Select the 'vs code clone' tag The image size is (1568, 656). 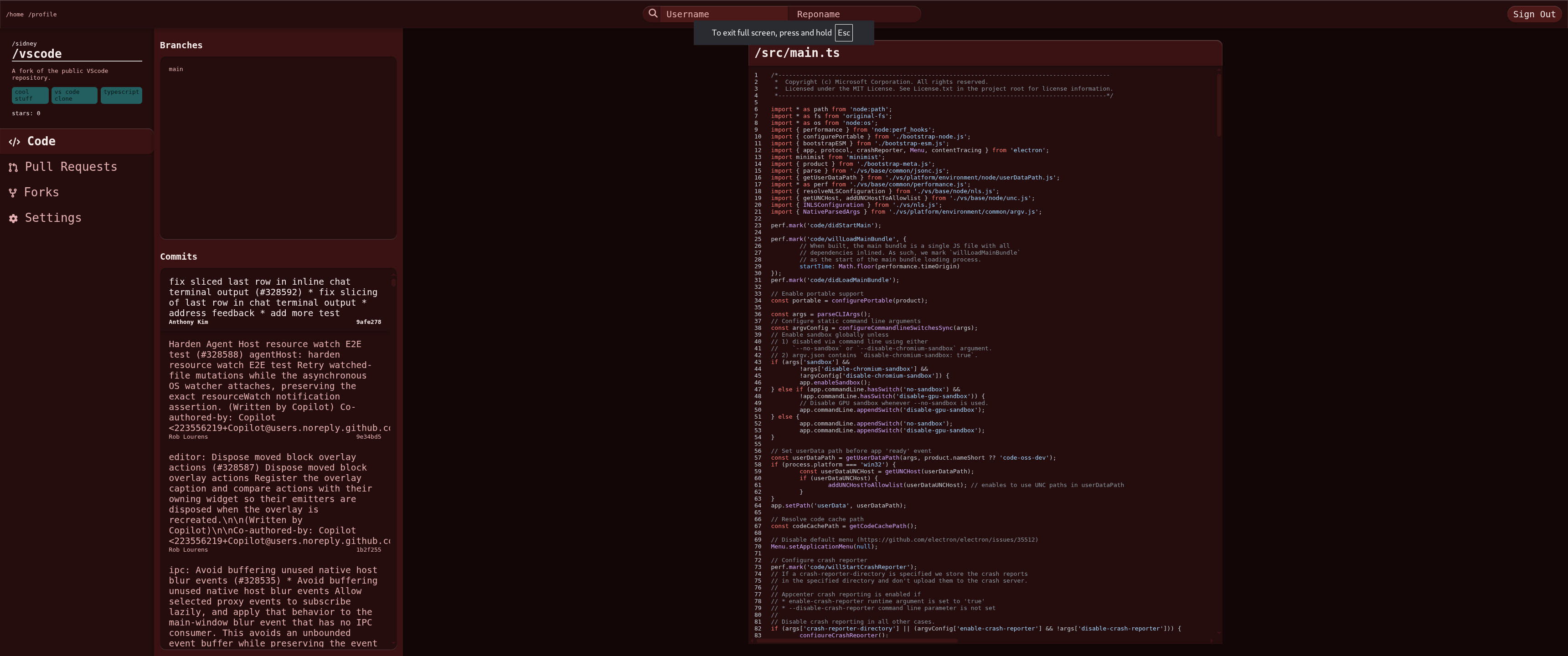coord(74,95)
